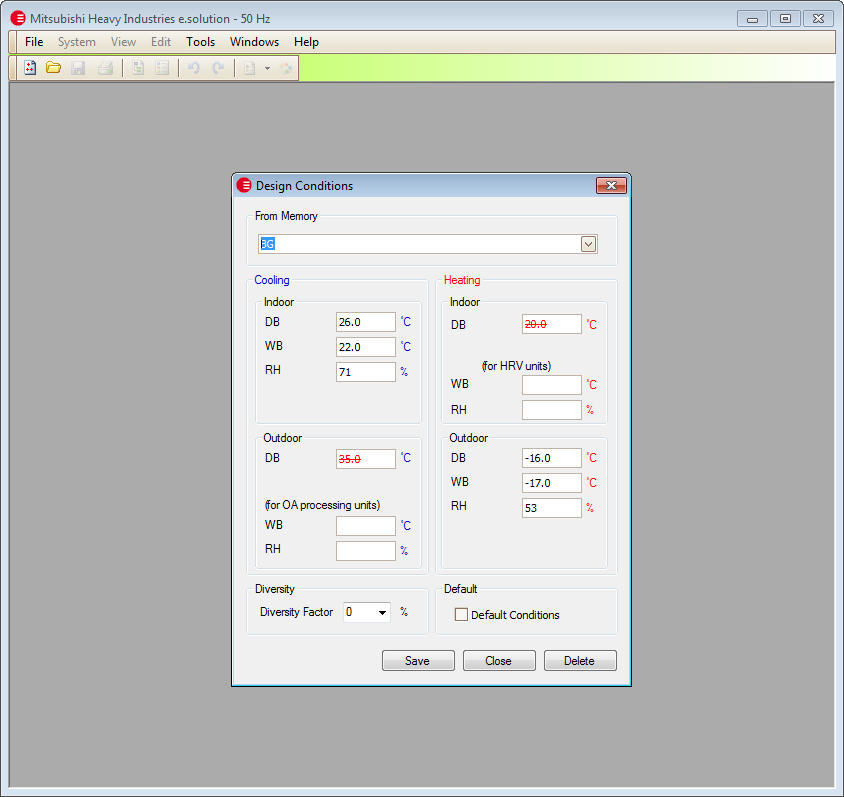The height and width of the screenshot is (797, 844).
Task: Click the 'From Memory' group label
Action: [286, 216]
